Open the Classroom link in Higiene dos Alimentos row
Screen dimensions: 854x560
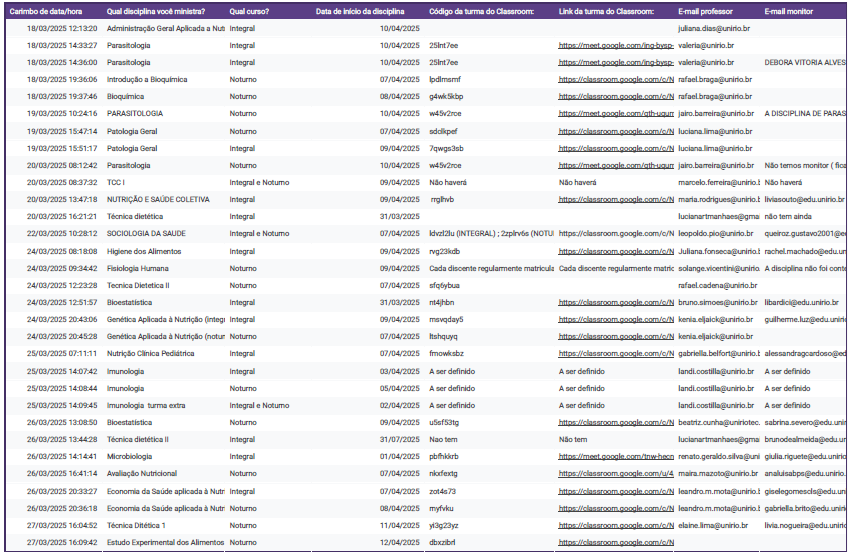point(615,251)
